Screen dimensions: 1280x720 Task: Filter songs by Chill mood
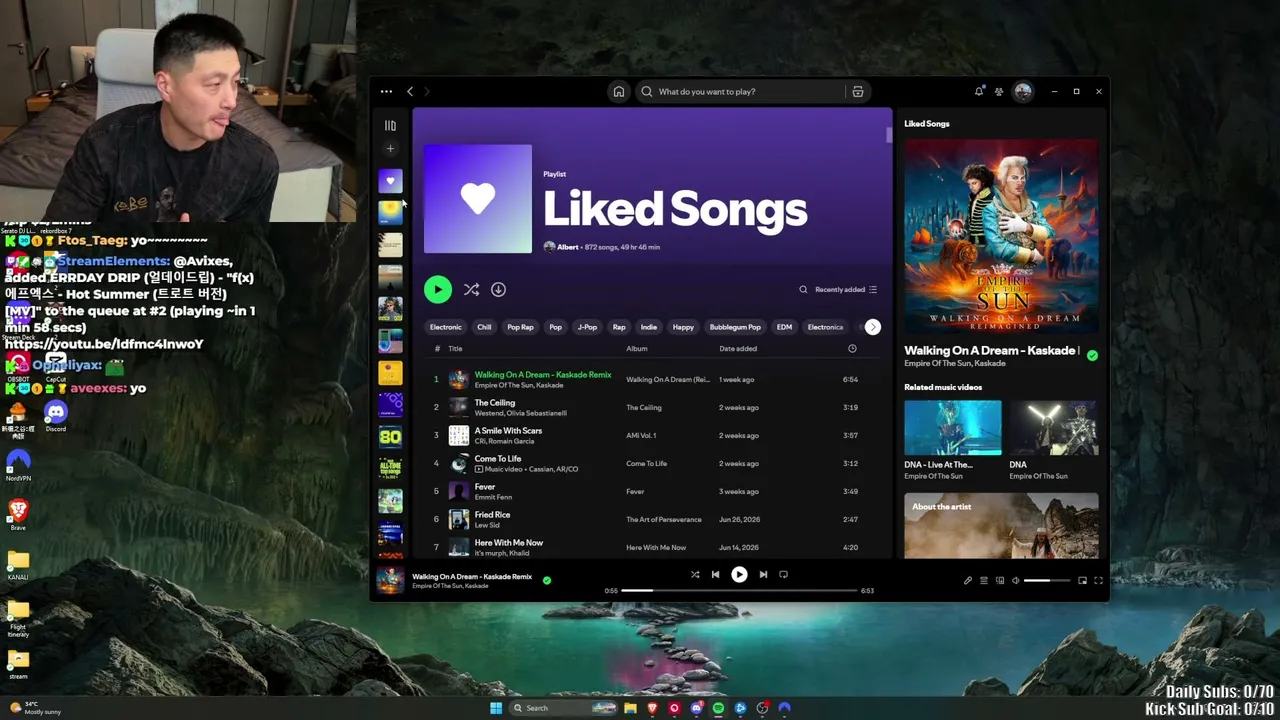pos(484,327)
